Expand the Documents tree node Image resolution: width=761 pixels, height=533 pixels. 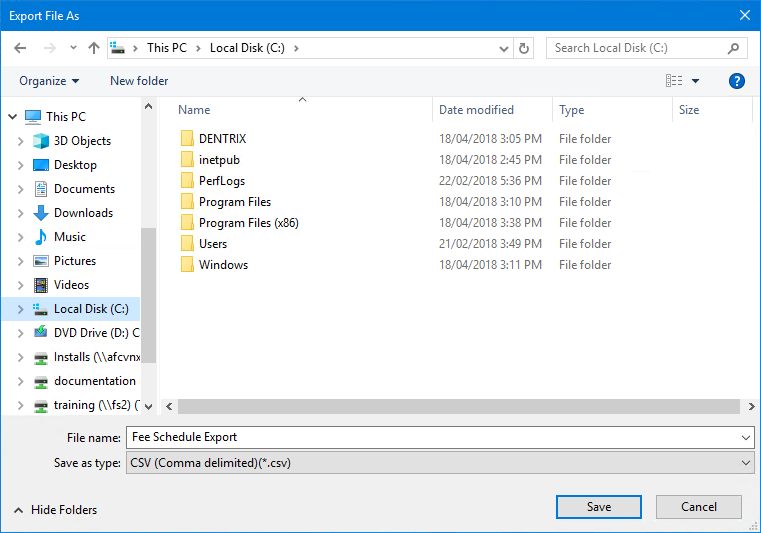20,189
